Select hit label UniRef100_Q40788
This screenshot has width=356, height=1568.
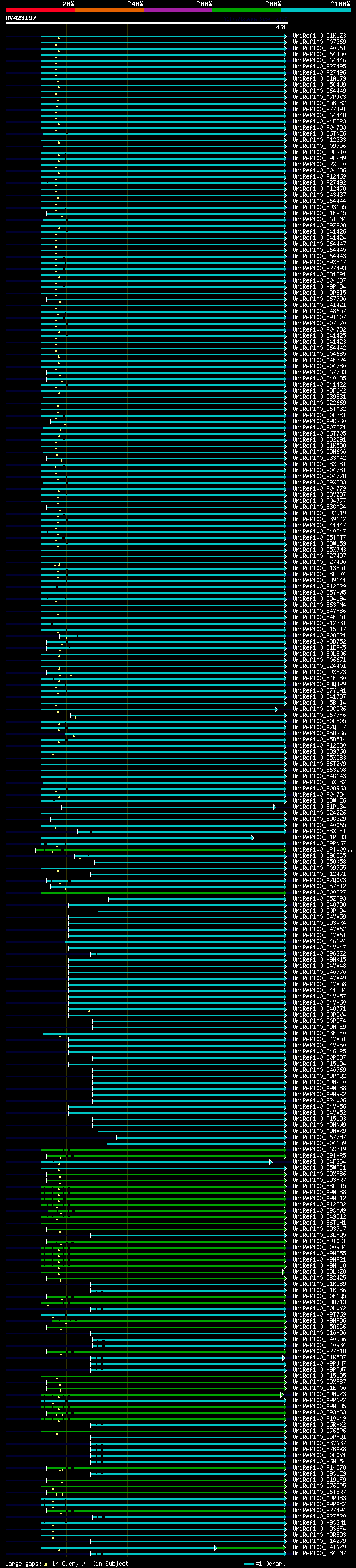(319, 904)
